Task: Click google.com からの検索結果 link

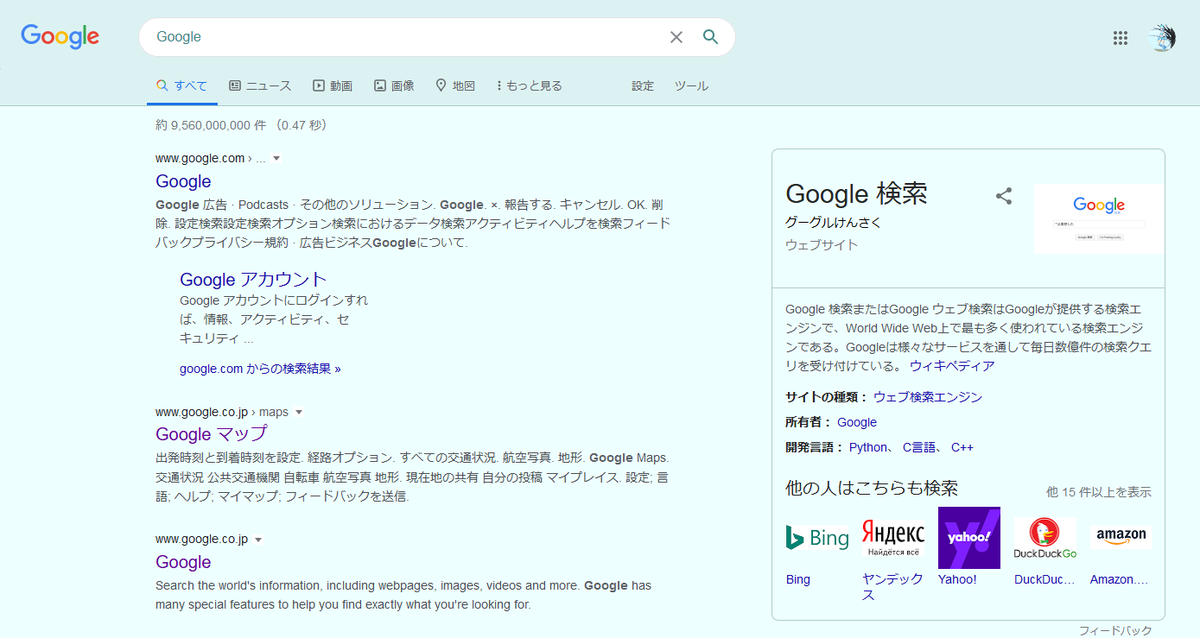Action: point(260,369)
